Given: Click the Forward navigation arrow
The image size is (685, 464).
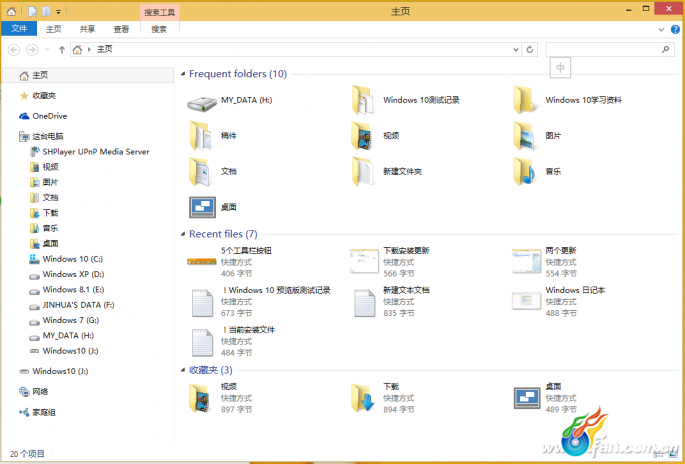Looking at the screenshot, I should point(32,50).
